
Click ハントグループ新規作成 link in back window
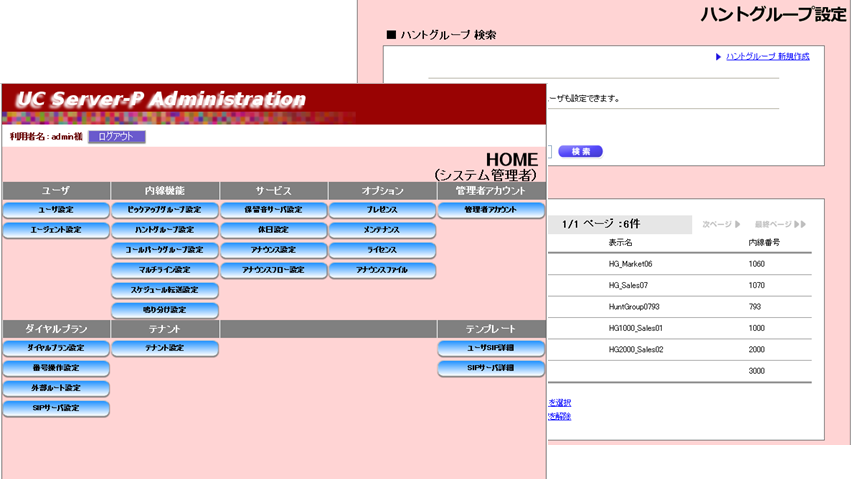coord(767,56)
